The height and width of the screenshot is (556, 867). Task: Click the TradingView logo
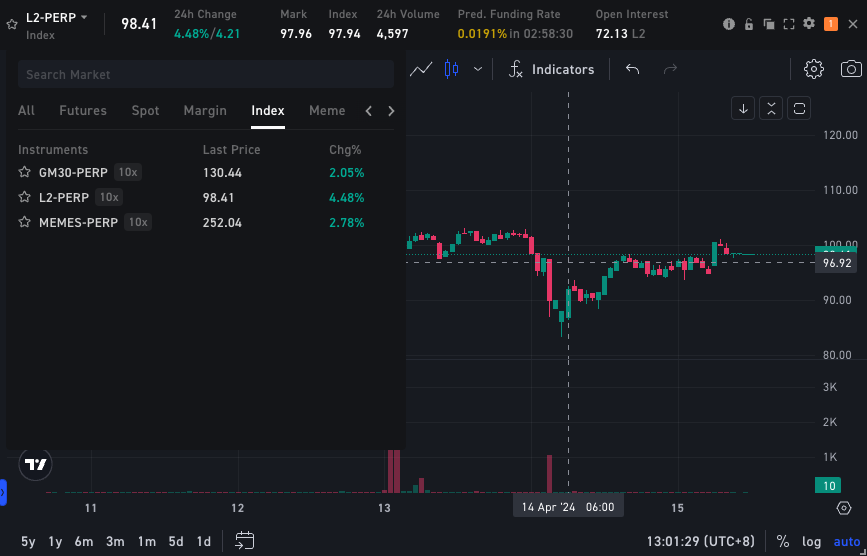(35, 464)
